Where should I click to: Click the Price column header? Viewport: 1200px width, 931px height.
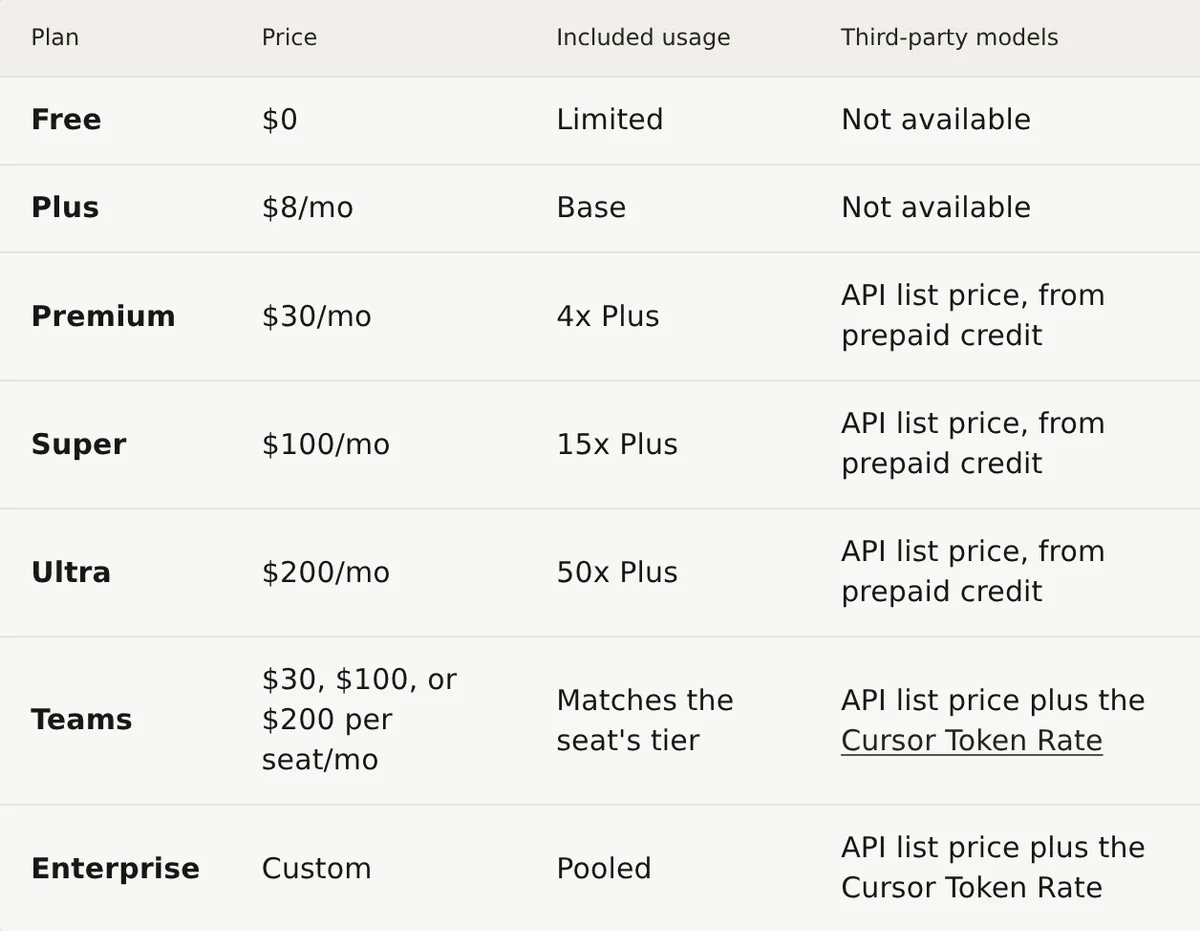[x=289, y=38]
